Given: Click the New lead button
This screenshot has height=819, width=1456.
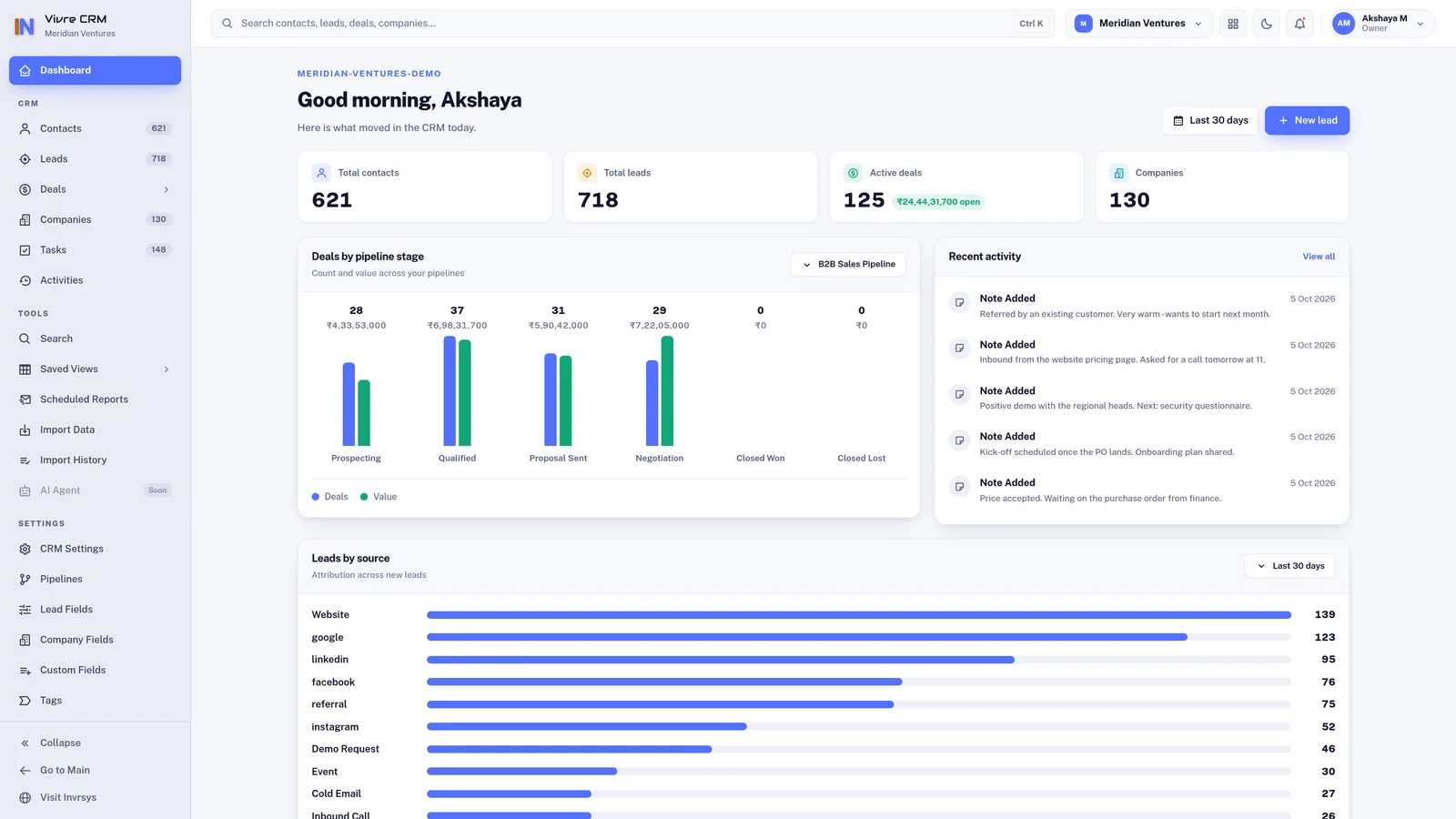Looking at the screenshot, I should tap(1307, 120).
